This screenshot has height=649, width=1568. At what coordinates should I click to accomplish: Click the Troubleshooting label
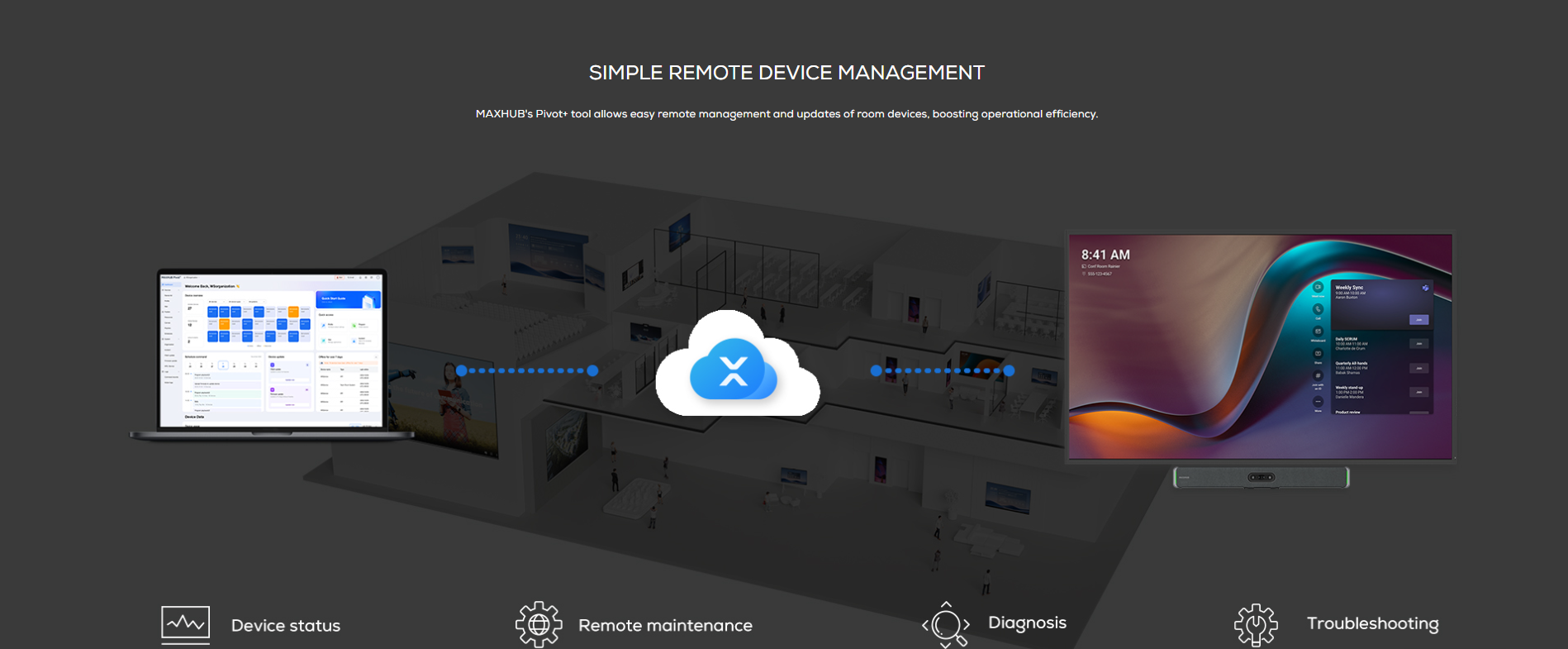click(x=1372, y=623)
